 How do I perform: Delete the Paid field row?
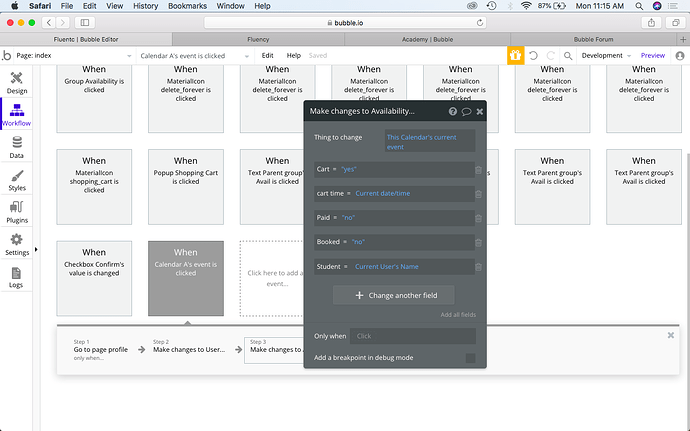pyautogui.click(x=478, y=218)
